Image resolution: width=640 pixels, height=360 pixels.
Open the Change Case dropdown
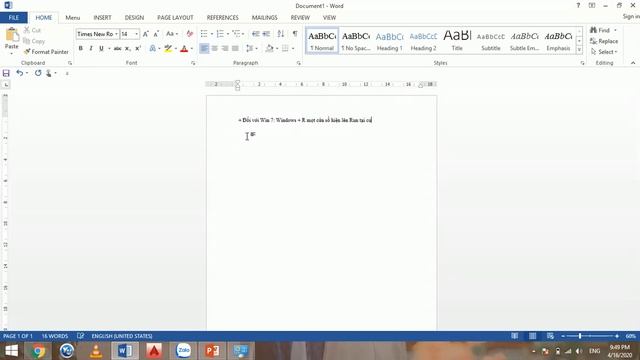point(172,34)
